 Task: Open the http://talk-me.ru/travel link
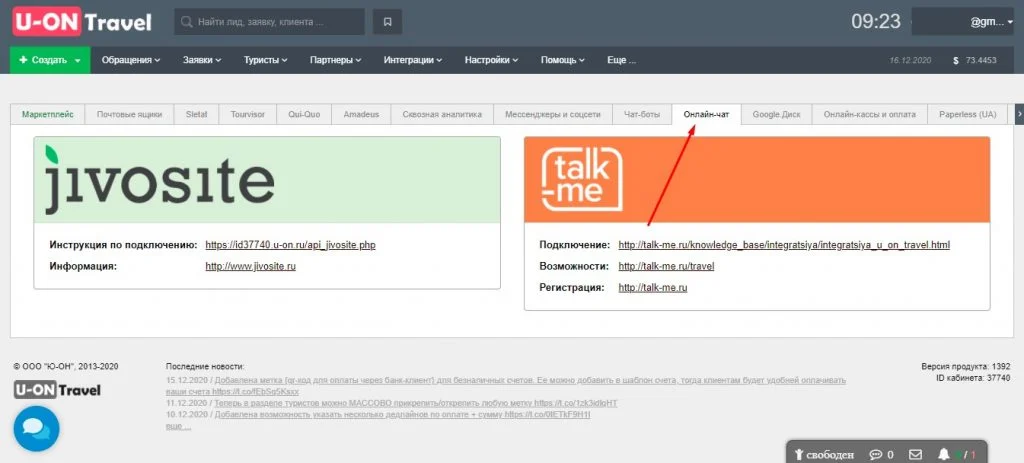[666, 266]
